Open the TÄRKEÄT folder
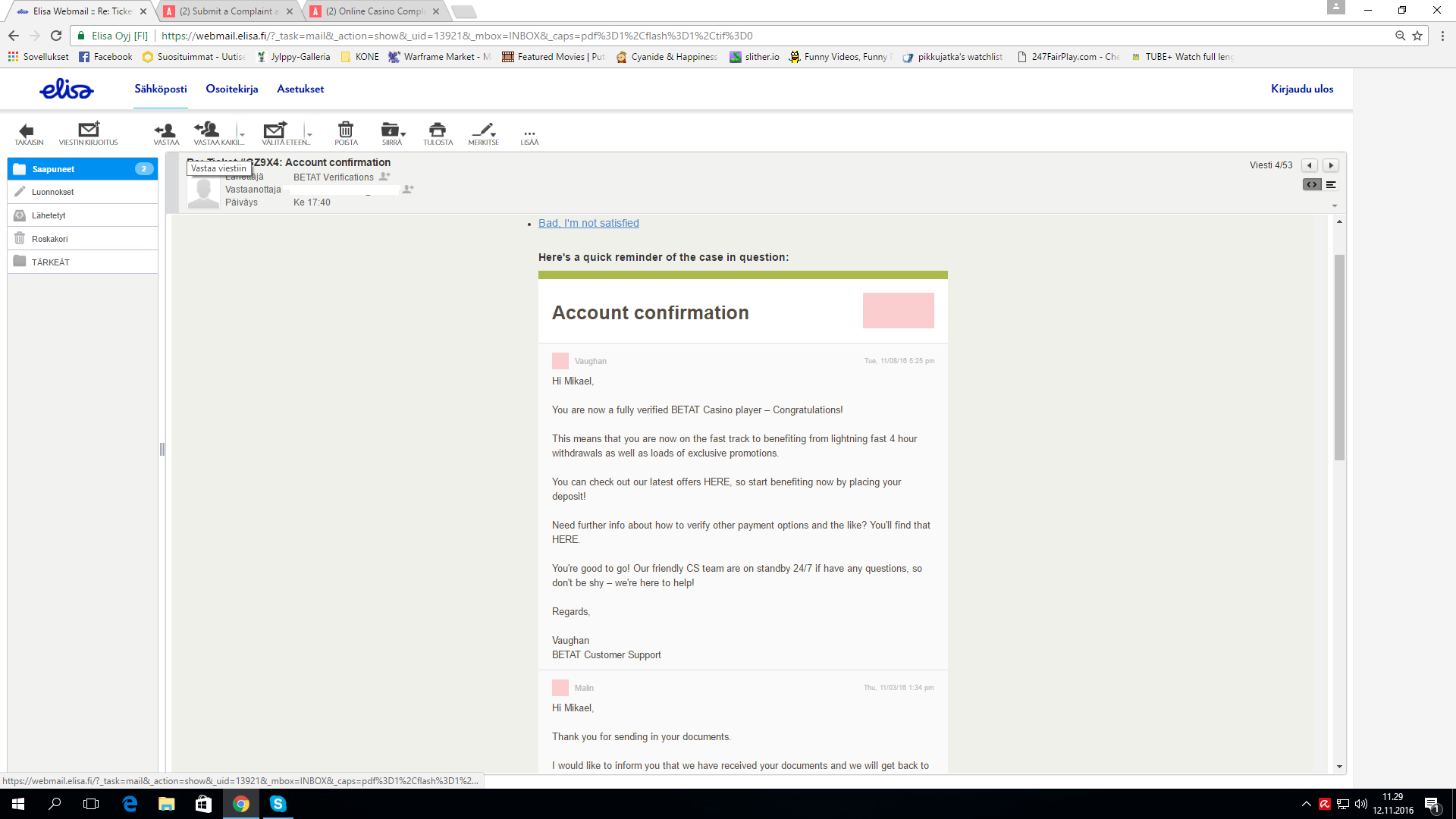 [x=83, y=262]
